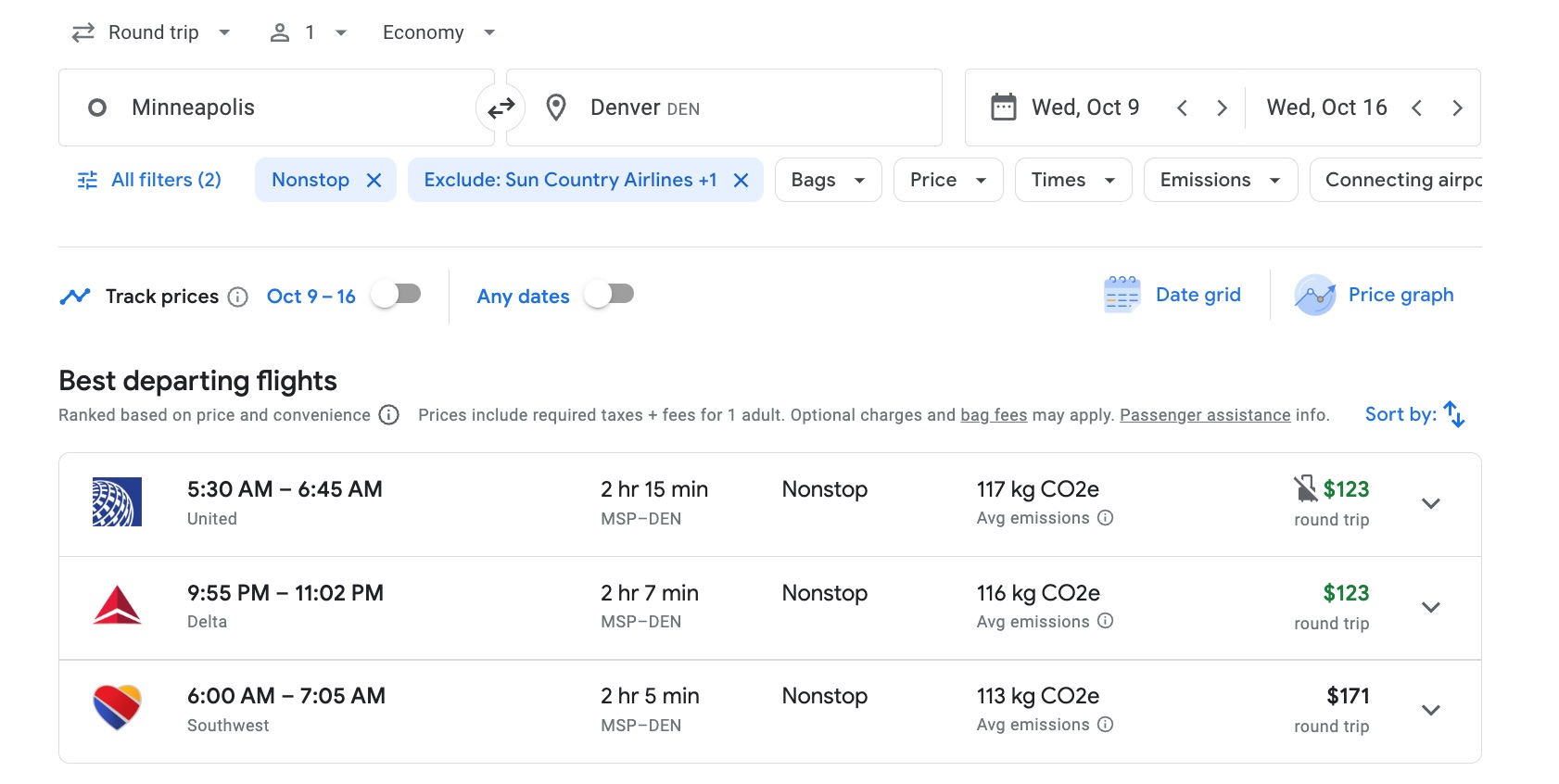Click the United Airlines logo
Viewport: 1559px width, 784px height.
(117, 503)
